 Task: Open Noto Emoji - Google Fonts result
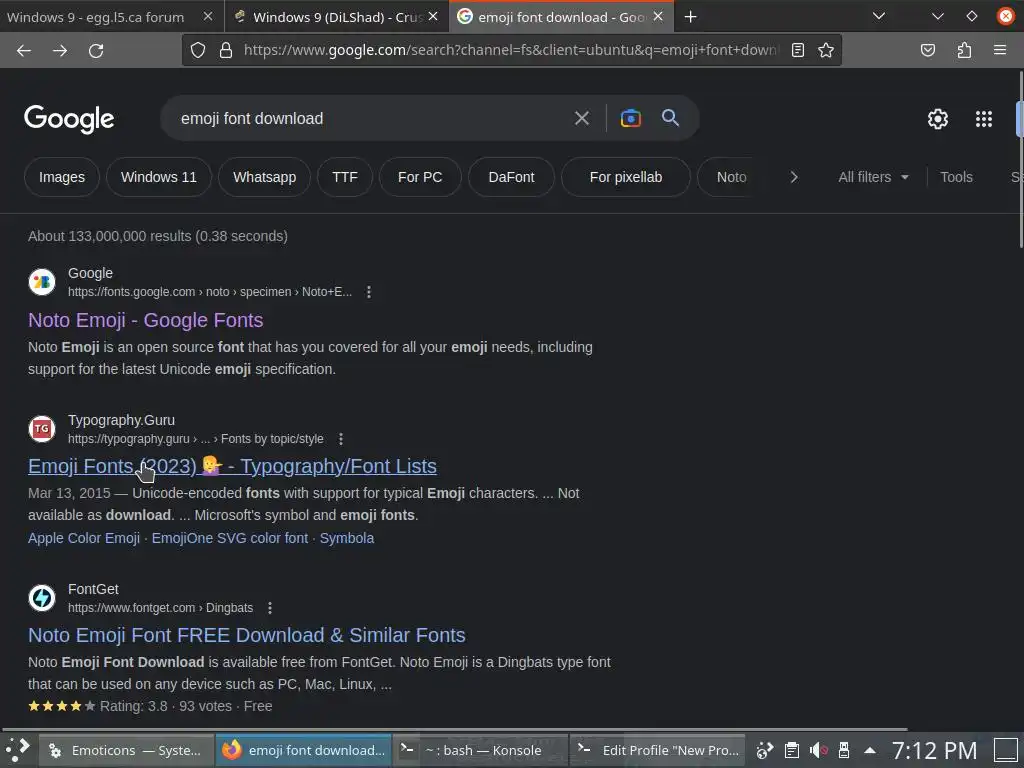tap(146, 320)
